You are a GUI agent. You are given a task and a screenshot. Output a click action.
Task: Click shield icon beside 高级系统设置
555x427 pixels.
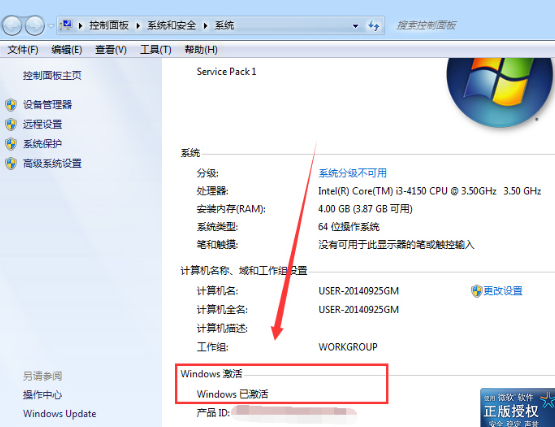click(x=11, y=164)
